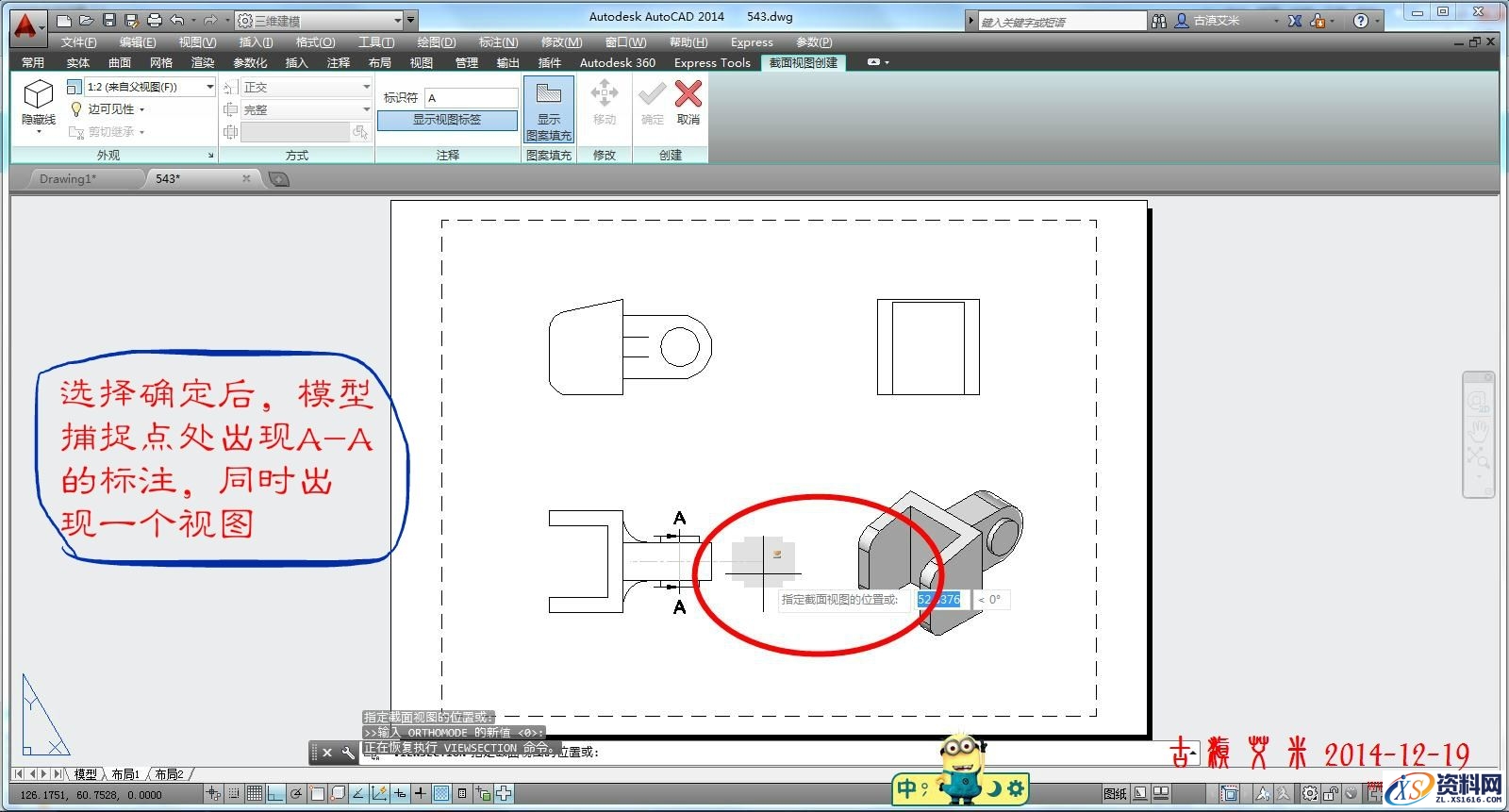Image resolution: width=1509 pixels, height=812 pixels.
Task: Click the Hidden Lines (隐藏线) cube icon
Action: pos(38,95)
